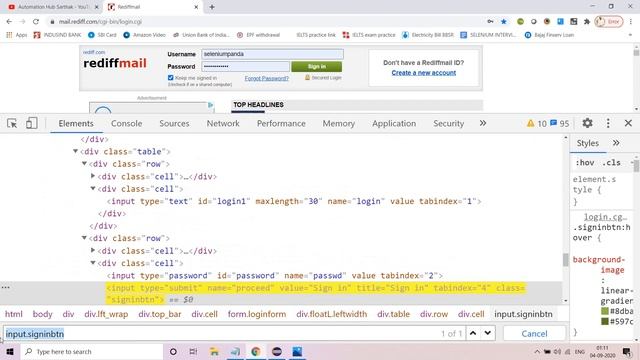Collapse div cell containing password input
The width and height of the screenshot is (640, 360).
click(93, 263)
